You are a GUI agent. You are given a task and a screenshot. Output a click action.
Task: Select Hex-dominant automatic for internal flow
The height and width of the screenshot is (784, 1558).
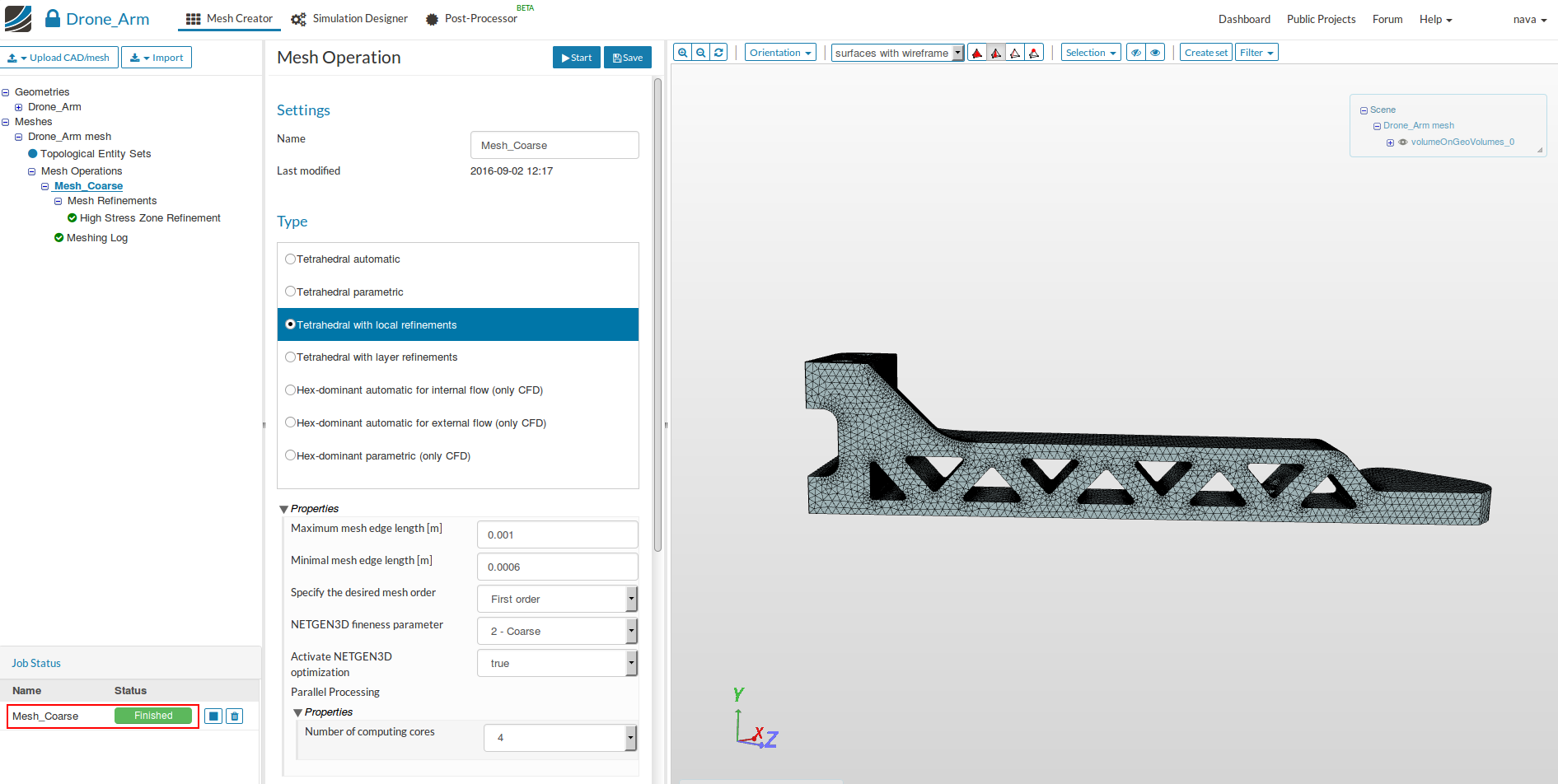coord(290,390)
